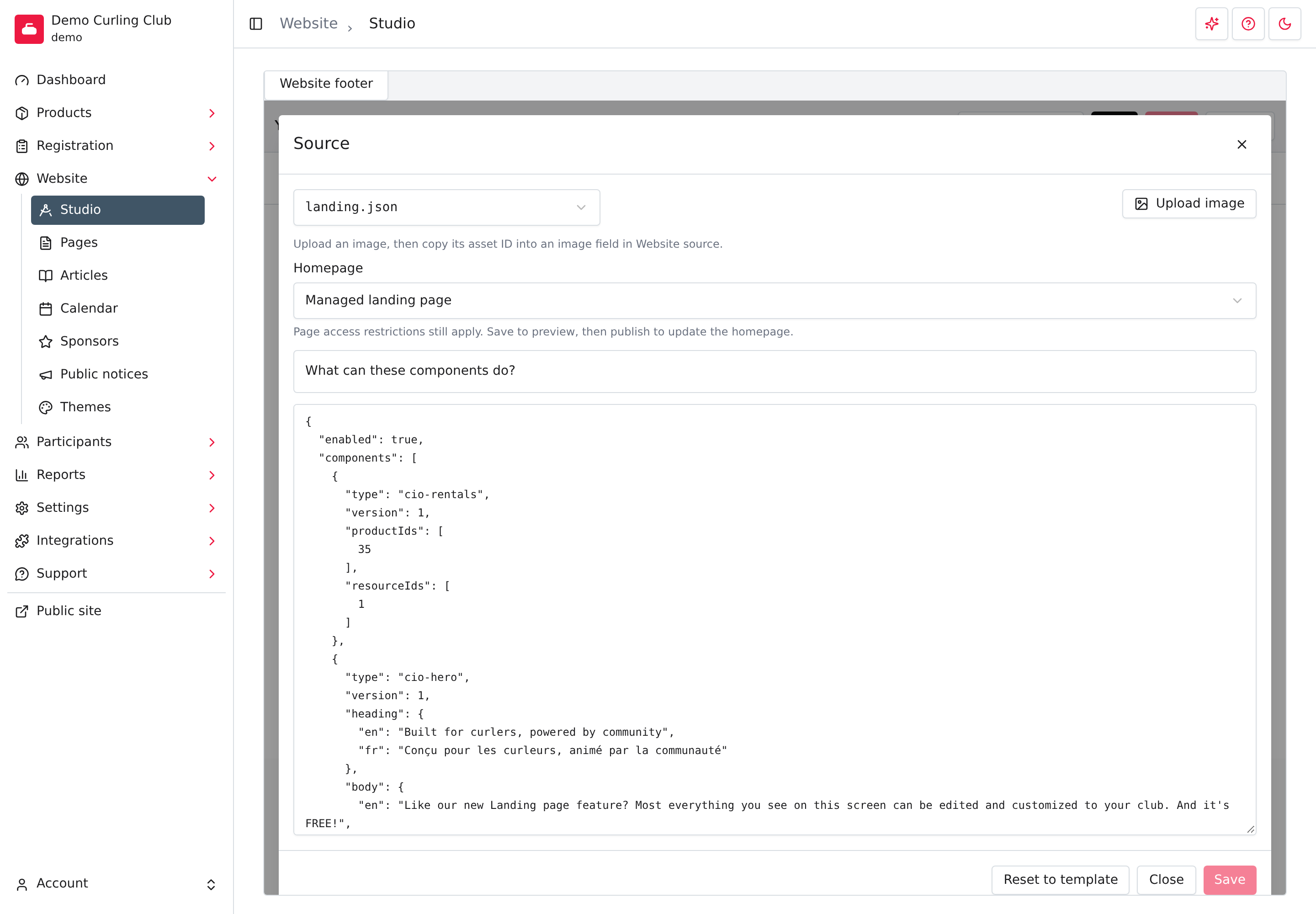Click the Reports bar chart icon
Viewport: 1316px width, 914px height.
(x=22, y=475)
